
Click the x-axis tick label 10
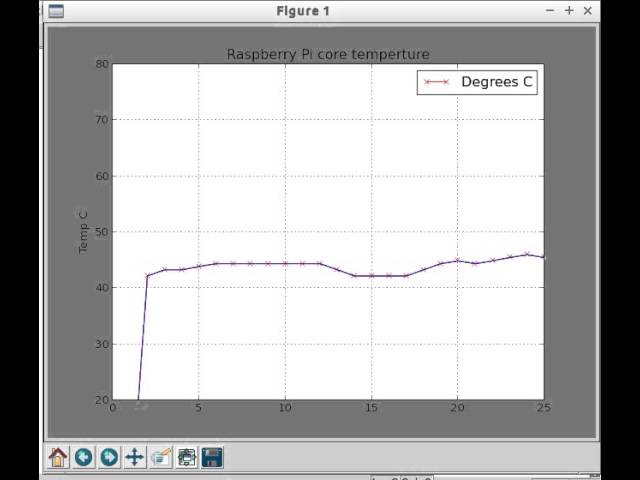click(x=285, y=408)
